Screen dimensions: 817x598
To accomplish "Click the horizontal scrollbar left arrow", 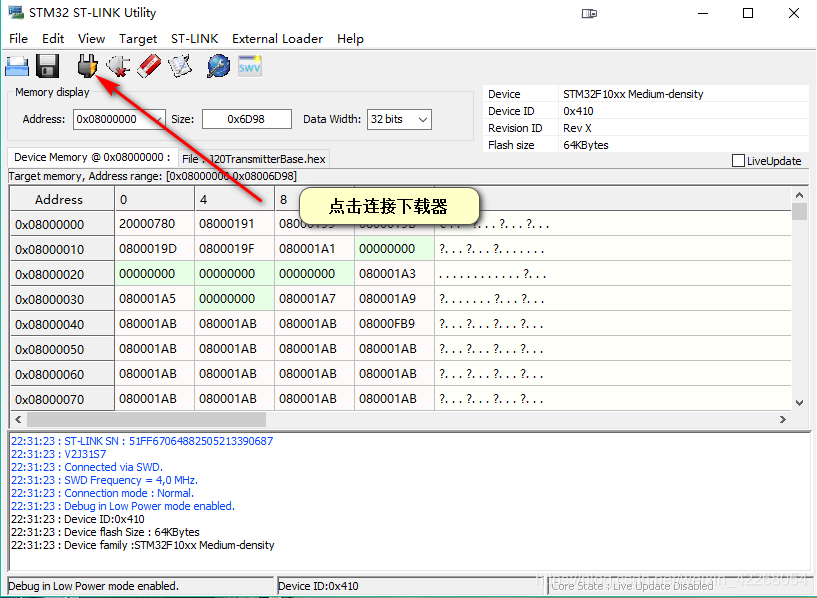I will tap(18, 419).
